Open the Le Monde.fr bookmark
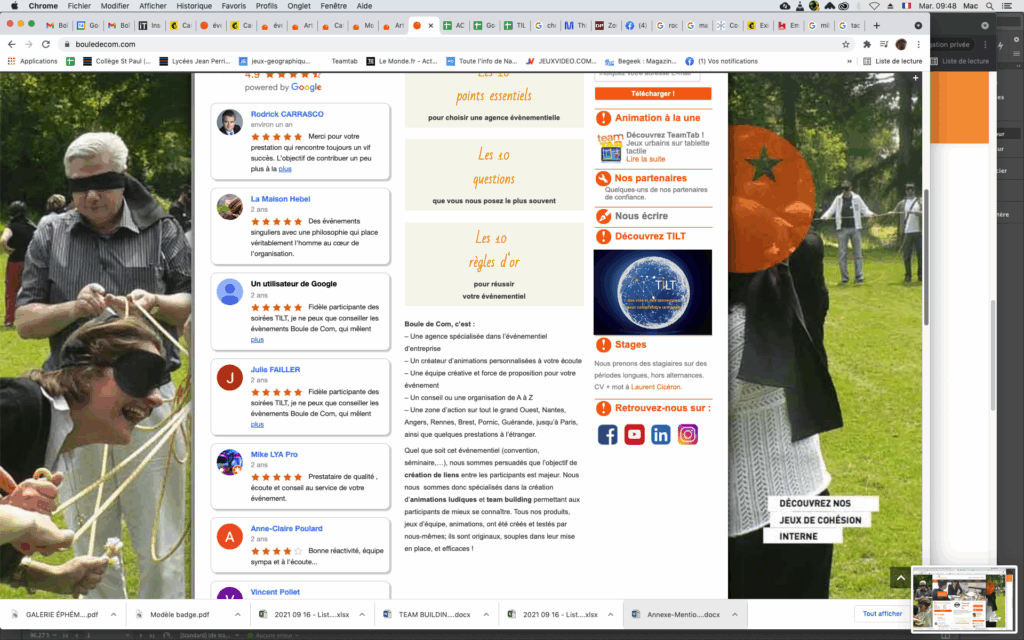This screenshot has height=640, width=1024. (402, 61)
